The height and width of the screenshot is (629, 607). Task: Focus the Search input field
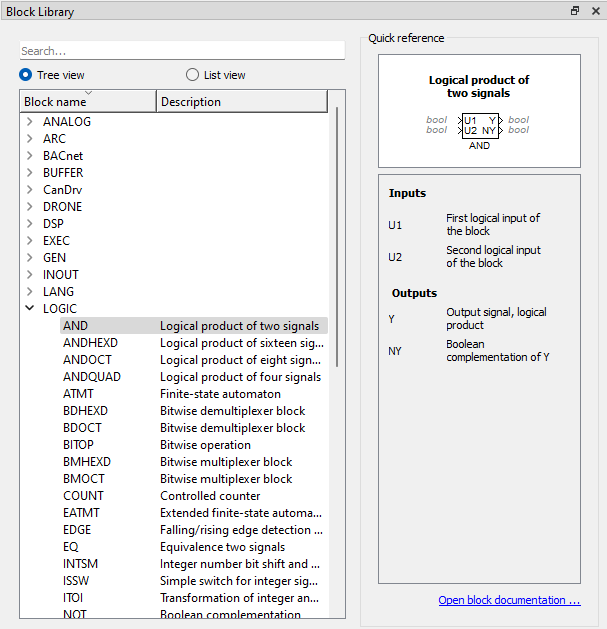pyautogui.click(x=182, y=51)
